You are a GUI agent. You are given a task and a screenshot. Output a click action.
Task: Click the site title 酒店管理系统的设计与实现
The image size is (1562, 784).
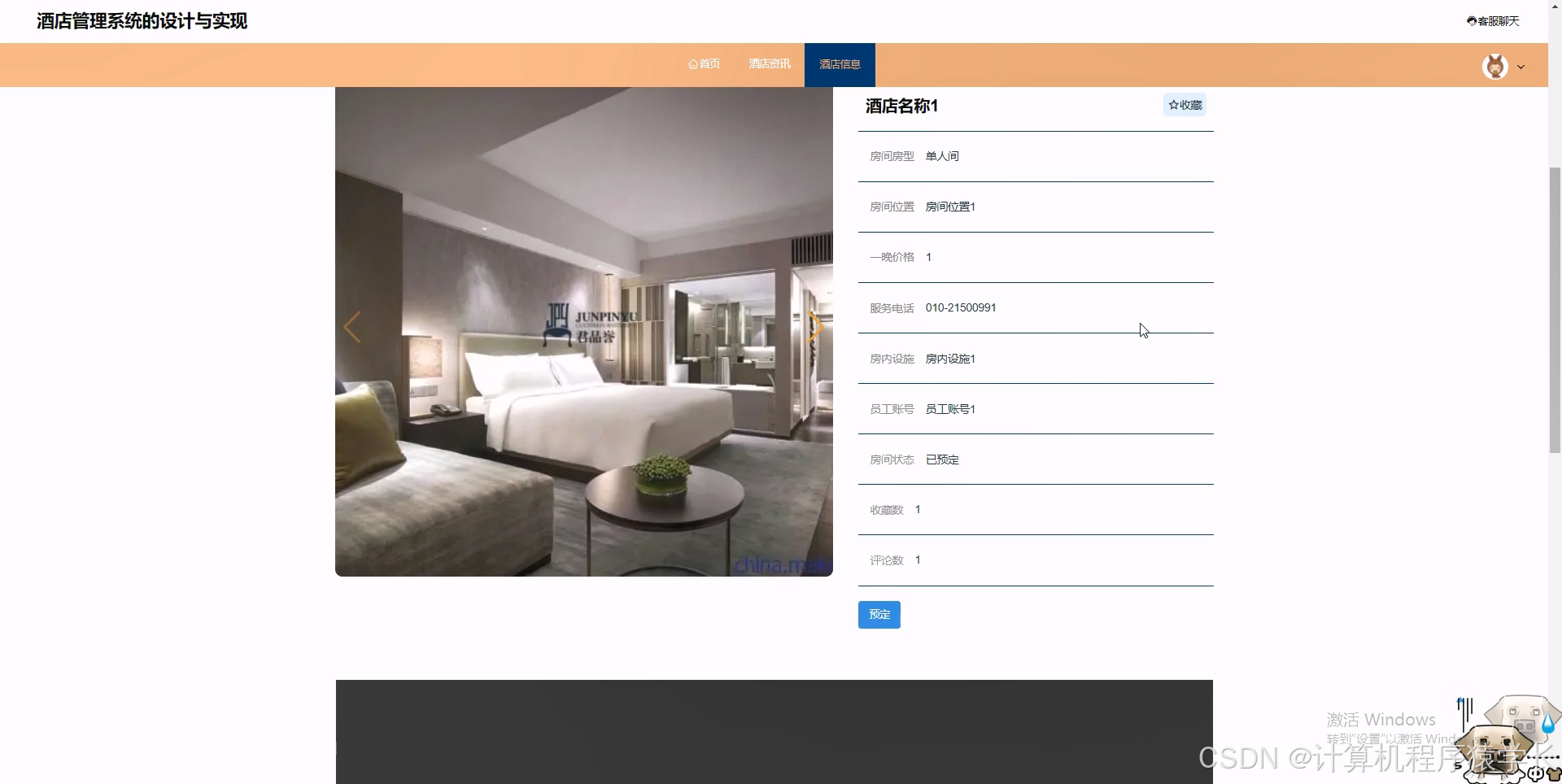coord(142,21)
